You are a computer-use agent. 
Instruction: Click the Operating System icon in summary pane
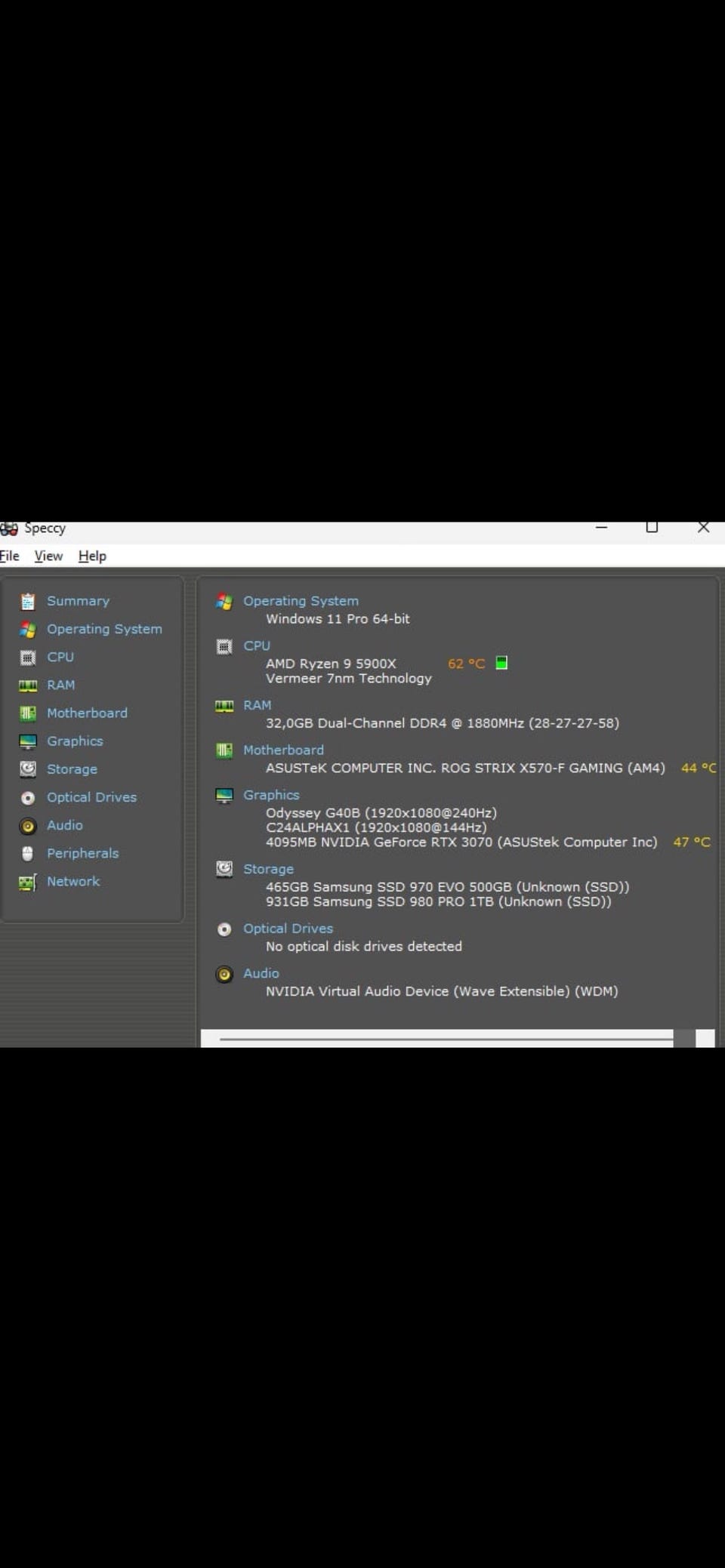[224, 601]
